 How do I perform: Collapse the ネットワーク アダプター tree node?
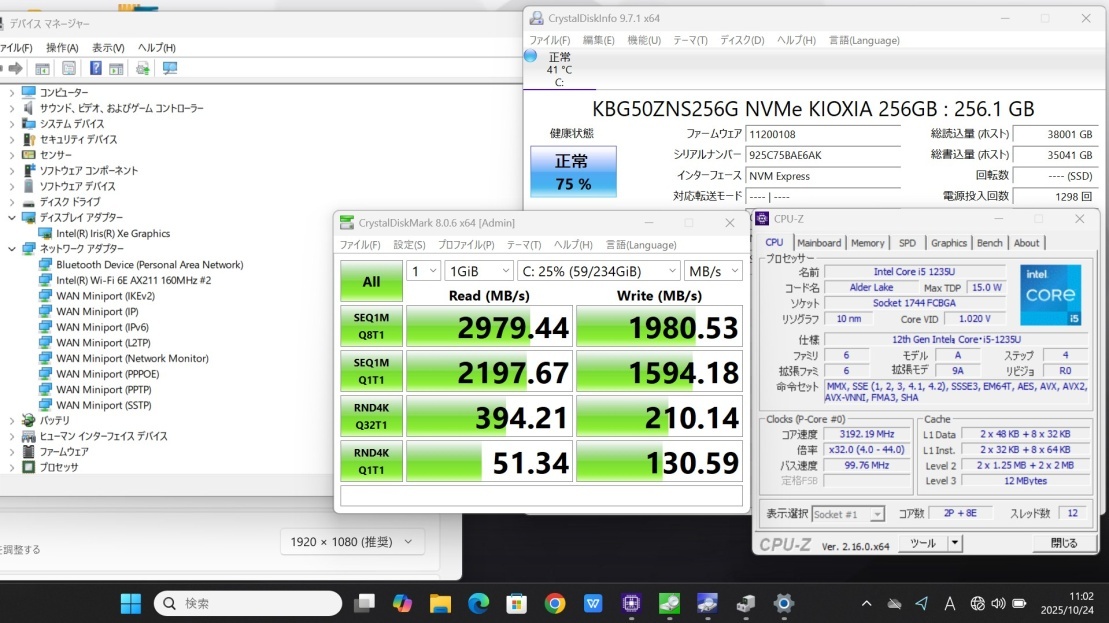pos(12,249)
